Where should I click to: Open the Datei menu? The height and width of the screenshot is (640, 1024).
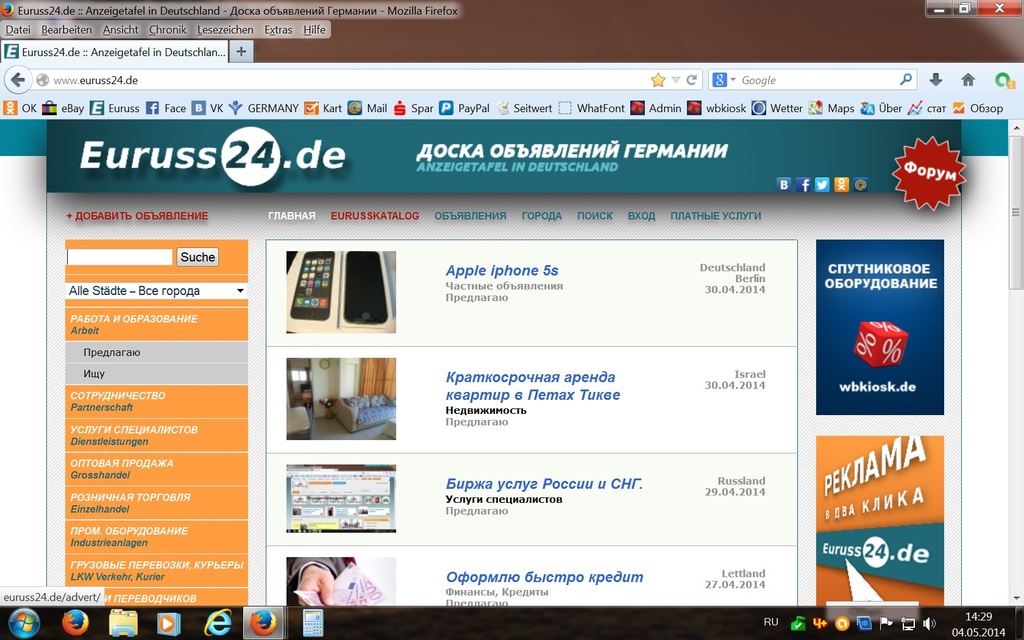point(18,29)
